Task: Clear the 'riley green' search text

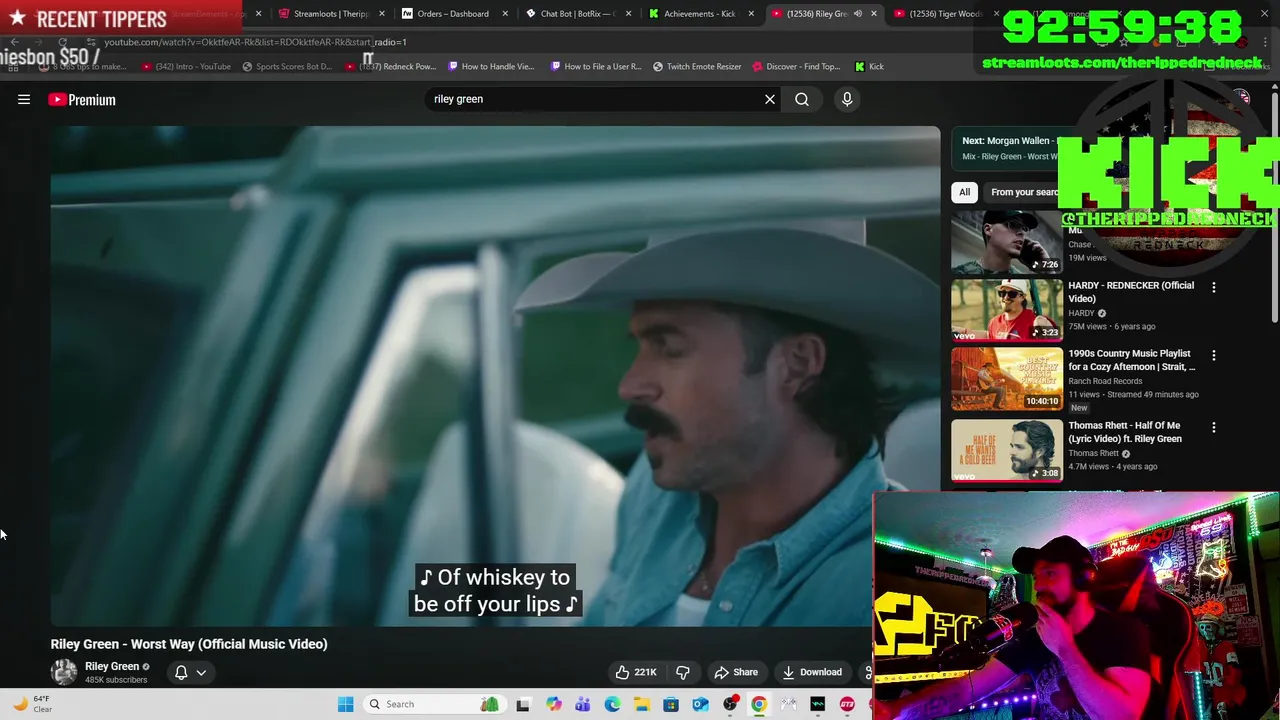Action: point(770,99)
